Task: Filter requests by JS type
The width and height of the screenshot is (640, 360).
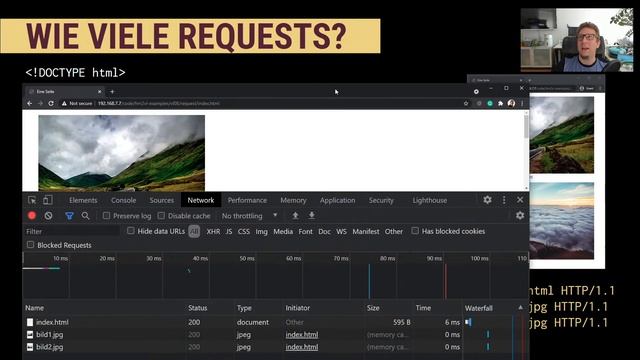Action: (229, 231)
